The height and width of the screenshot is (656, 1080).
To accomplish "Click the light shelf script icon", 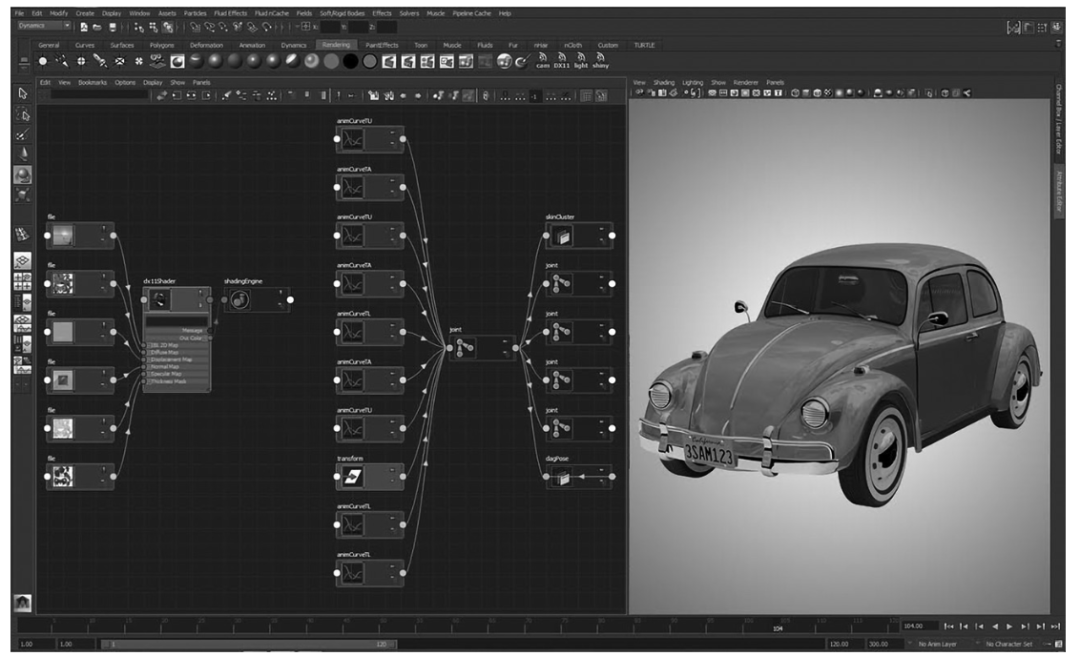I will point(581,61).
